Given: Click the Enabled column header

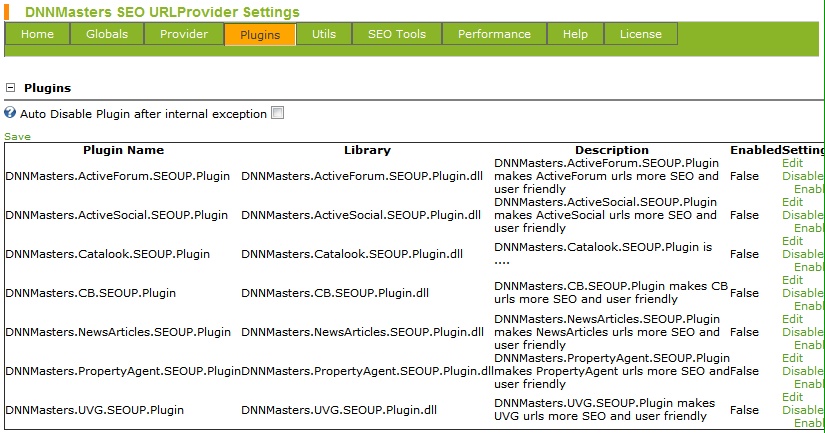Looking at the screenshot, I should (x=756, y=150).
